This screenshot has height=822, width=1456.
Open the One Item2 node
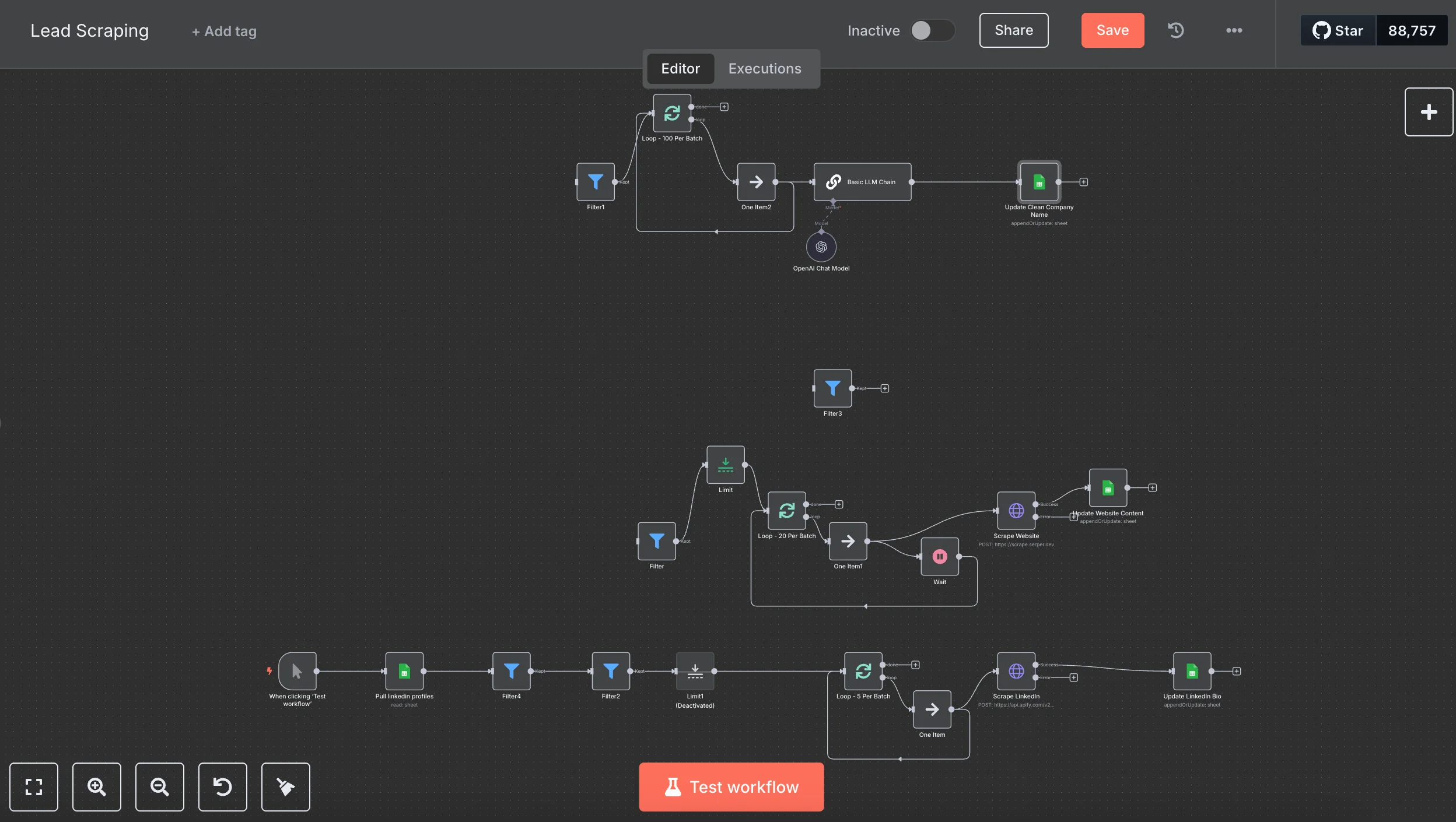pyautogui.click(x=756, y=182)
